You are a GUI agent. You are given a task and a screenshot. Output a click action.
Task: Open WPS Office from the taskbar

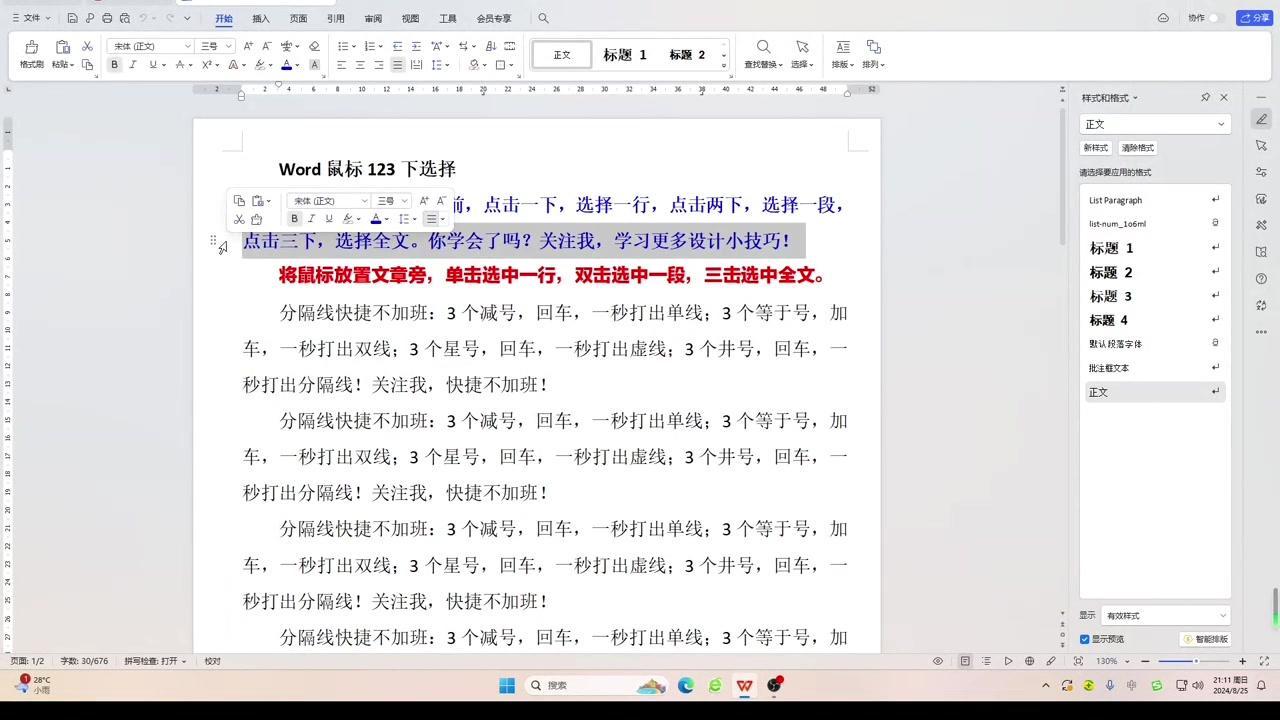(745, 685)
